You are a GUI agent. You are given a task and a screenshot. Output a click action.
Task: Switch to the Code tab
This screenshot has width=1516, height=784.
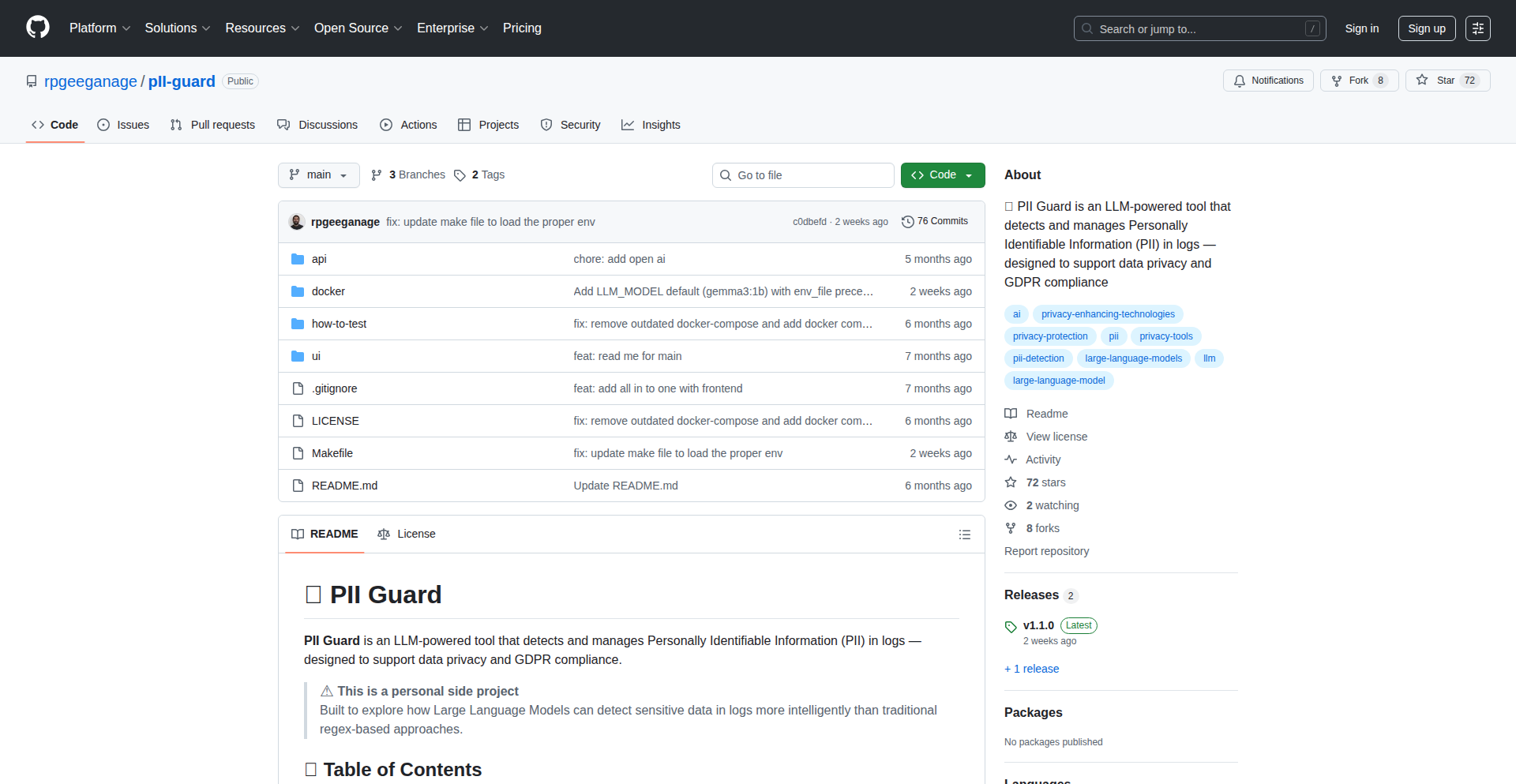point(55,125)
